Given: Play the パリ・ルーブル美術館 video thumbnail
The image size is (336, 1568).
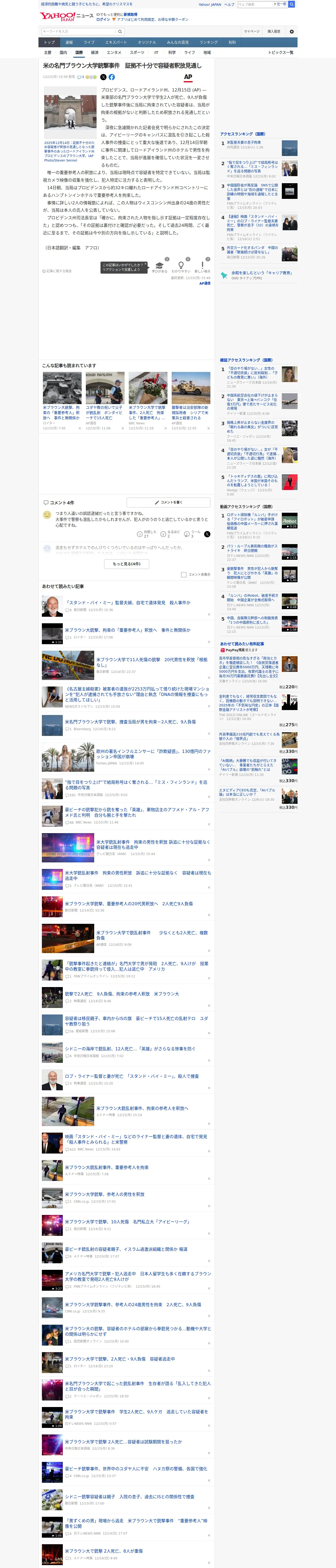Looking at the screenshot, I should 289,552.
